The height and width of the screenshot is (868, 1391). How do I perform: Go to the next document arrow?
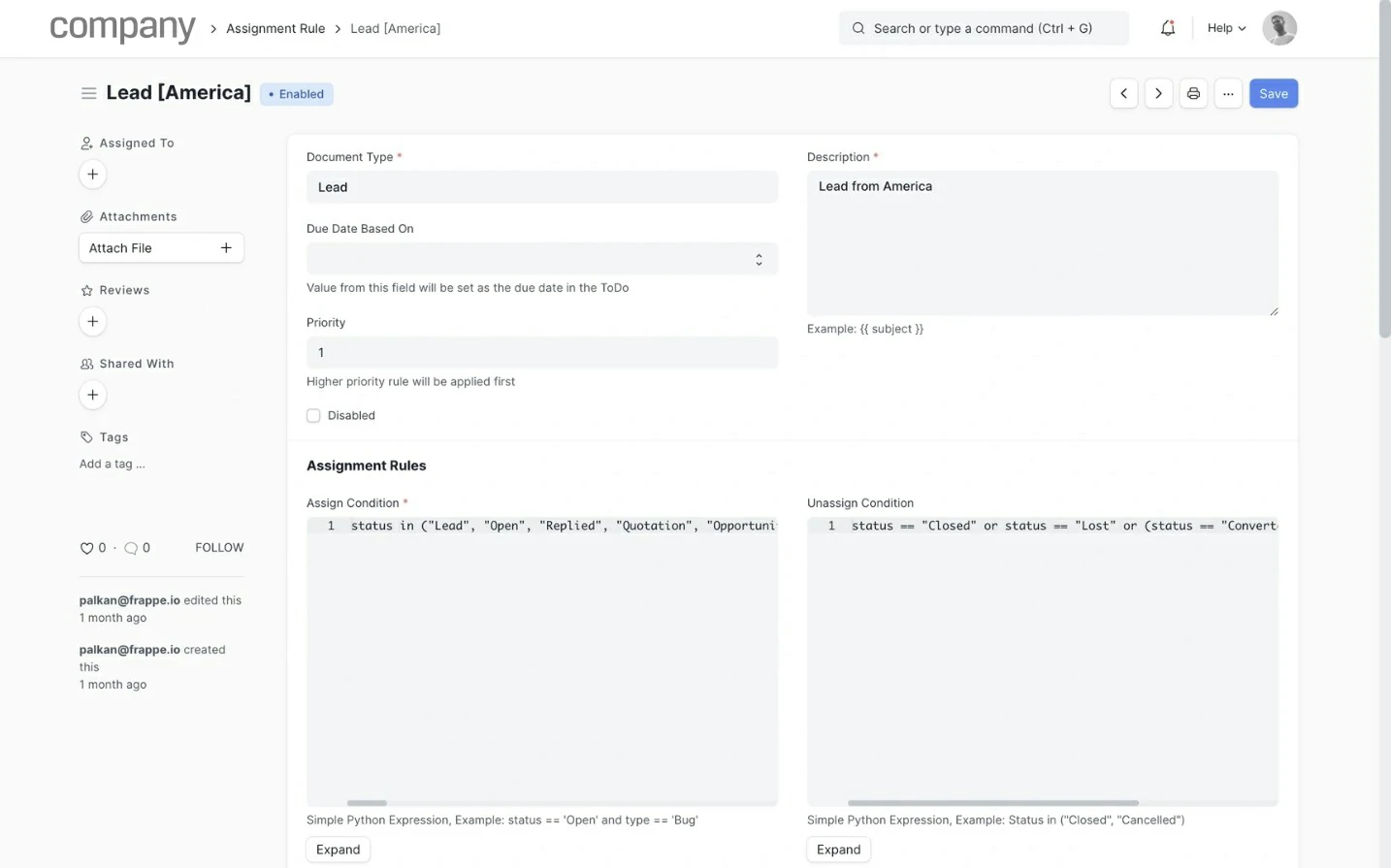click(1158, 94)
